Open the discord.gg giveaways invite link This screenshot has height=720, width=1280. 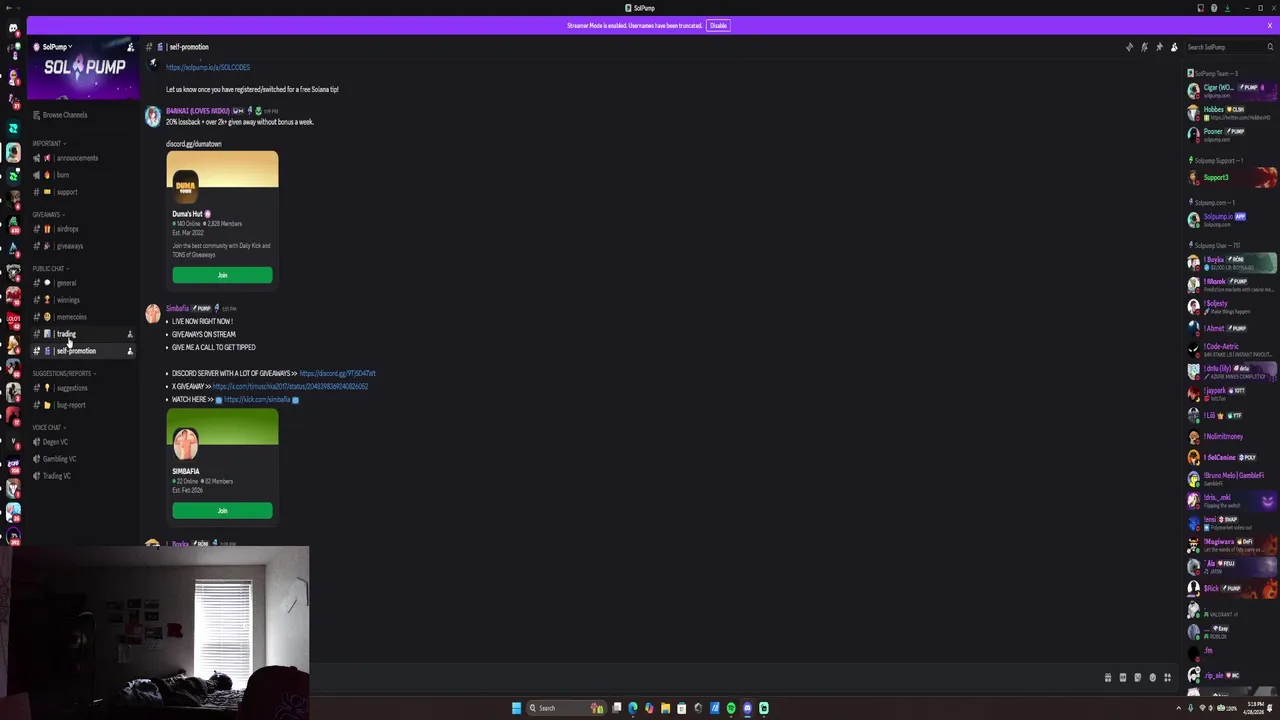point(337,373)
